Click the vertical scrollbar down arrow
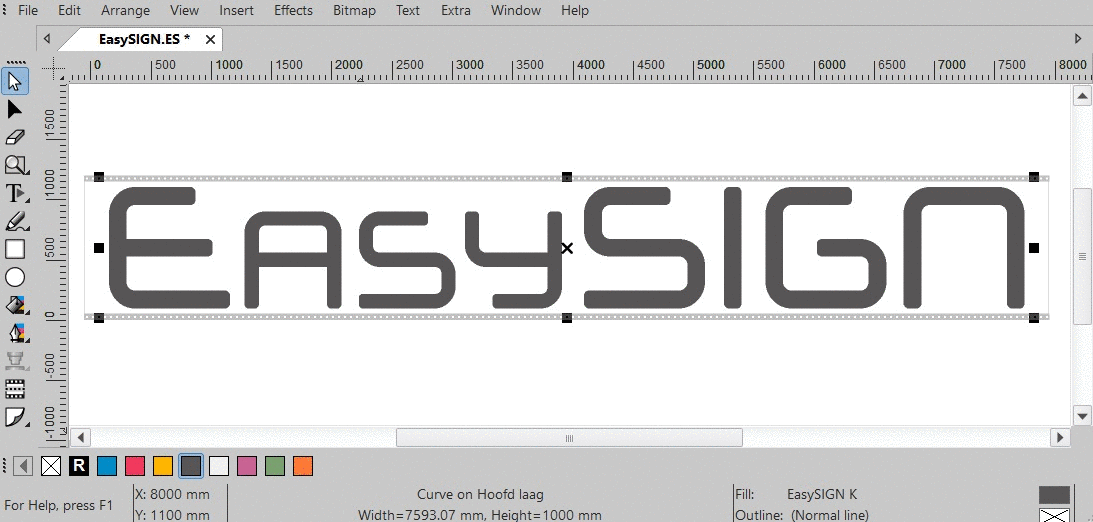 (x=1082, y=416)
